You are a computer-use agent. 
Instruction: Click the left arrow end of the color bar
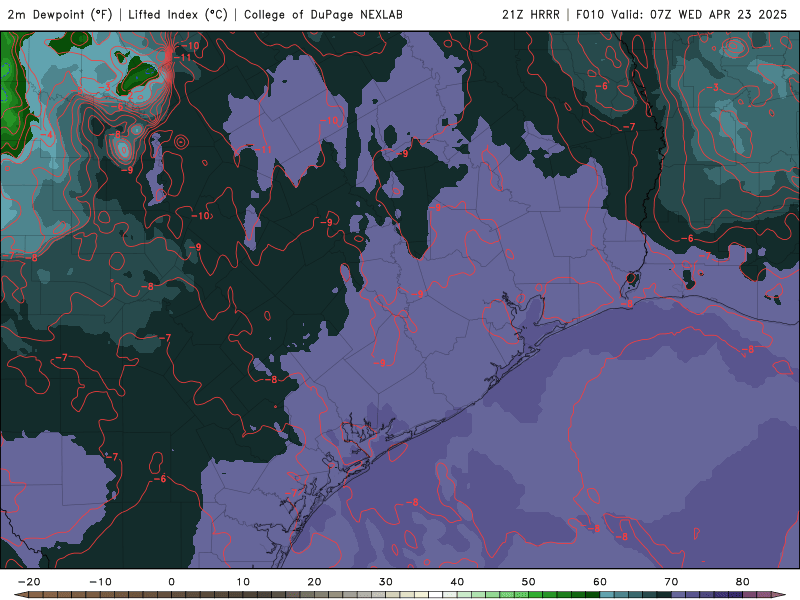pos(20,595)
